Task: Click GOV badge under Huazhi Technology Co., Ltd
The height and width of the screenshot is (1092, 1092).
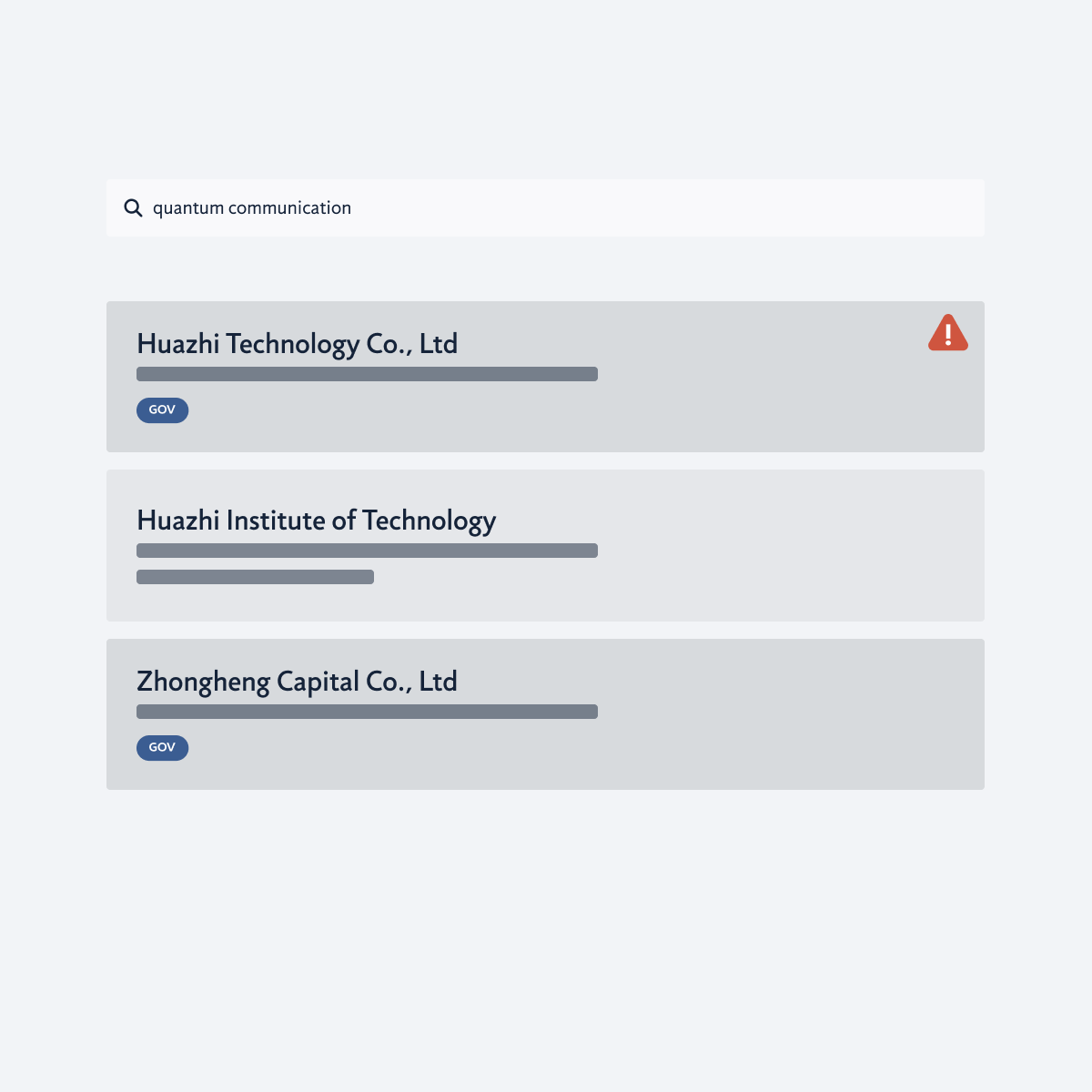Action: click(x=162, y=410)
